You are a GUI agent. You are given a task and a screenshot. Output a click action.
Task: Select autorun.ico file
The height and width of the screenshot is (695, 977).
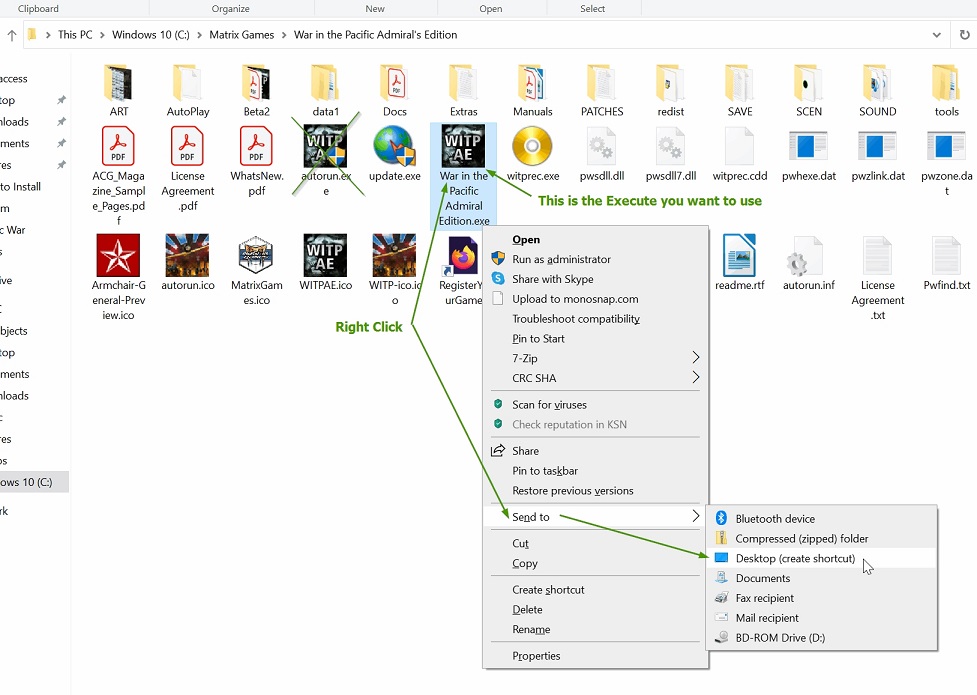click(188, 262)
